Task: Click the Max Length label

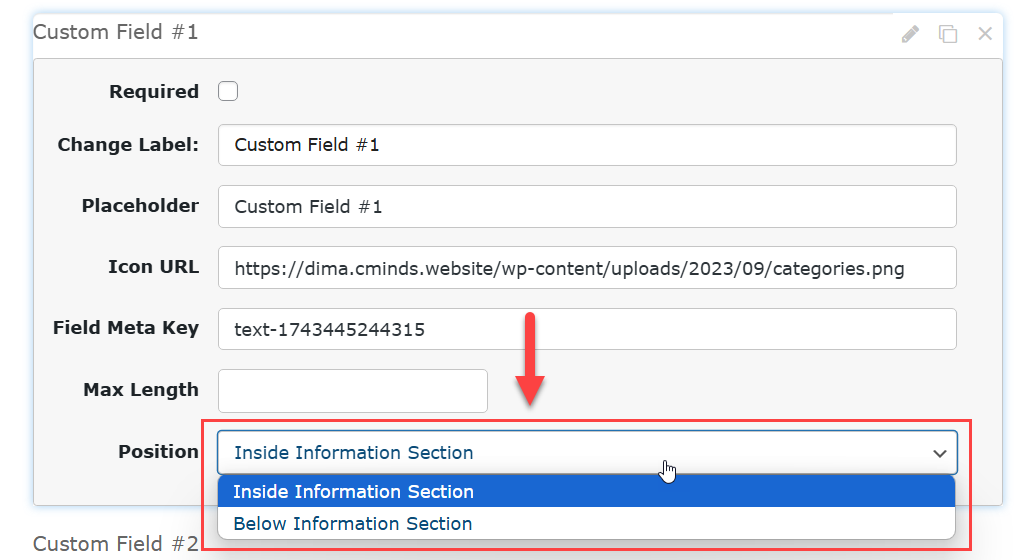Action: click(141, 390)
